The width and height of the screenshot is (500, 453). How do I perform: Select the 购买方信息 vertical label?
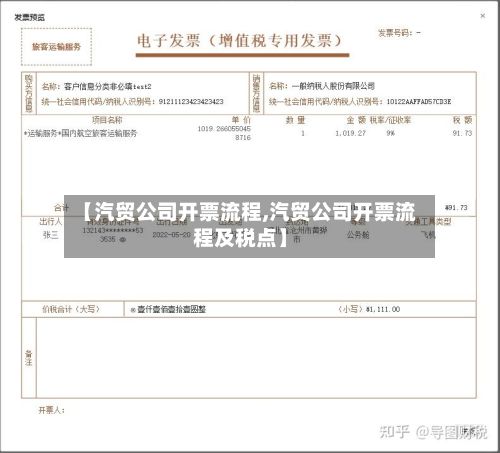pyautogui.click(x=29, y=93)
